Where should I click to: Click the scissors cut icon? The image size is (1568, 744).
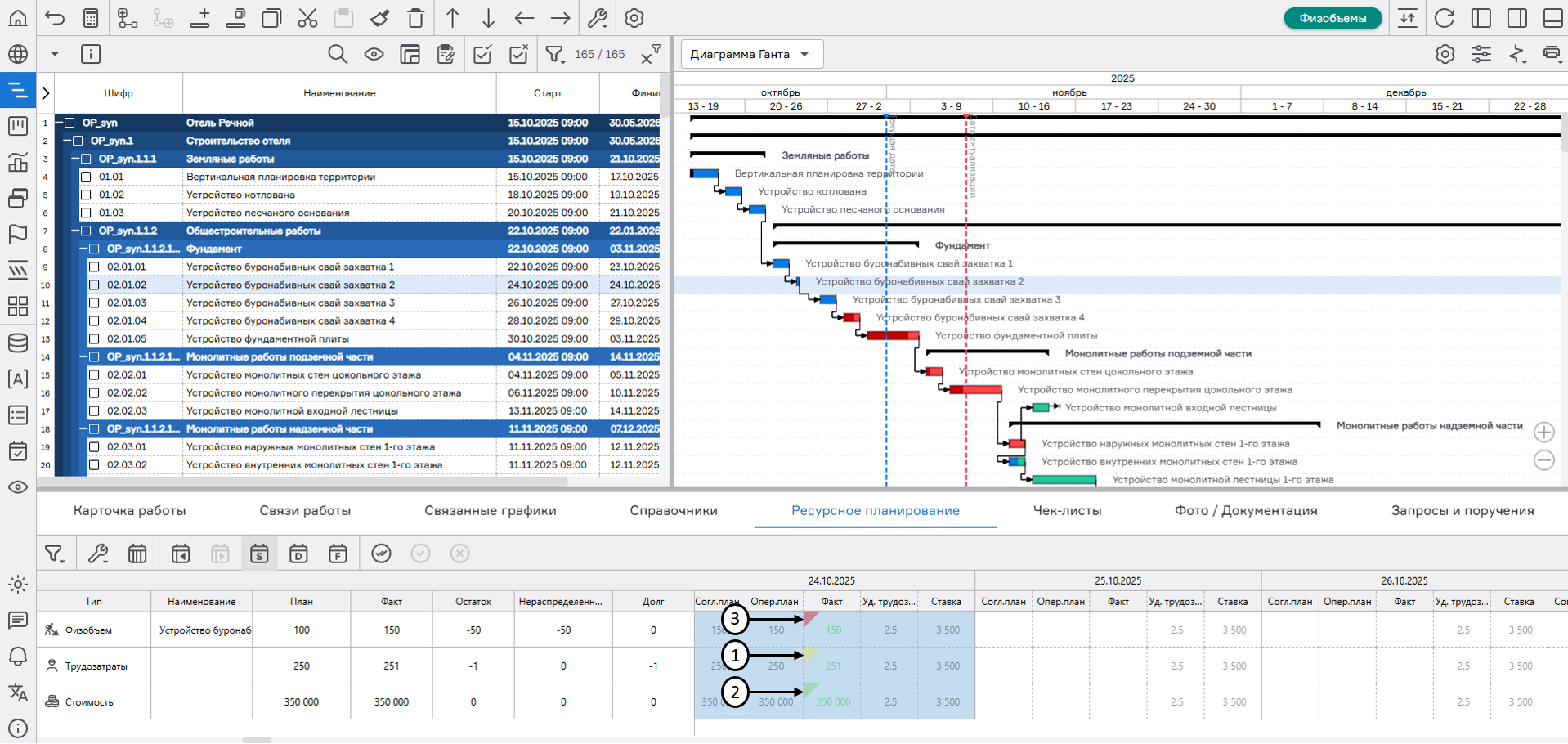[x=307, y=18]
